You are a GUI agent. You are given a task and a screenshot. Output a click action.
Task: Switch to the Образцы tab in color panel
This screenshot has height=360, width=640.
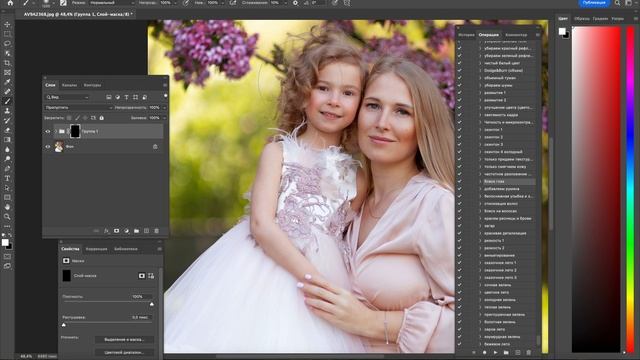[x=582, y=19]
